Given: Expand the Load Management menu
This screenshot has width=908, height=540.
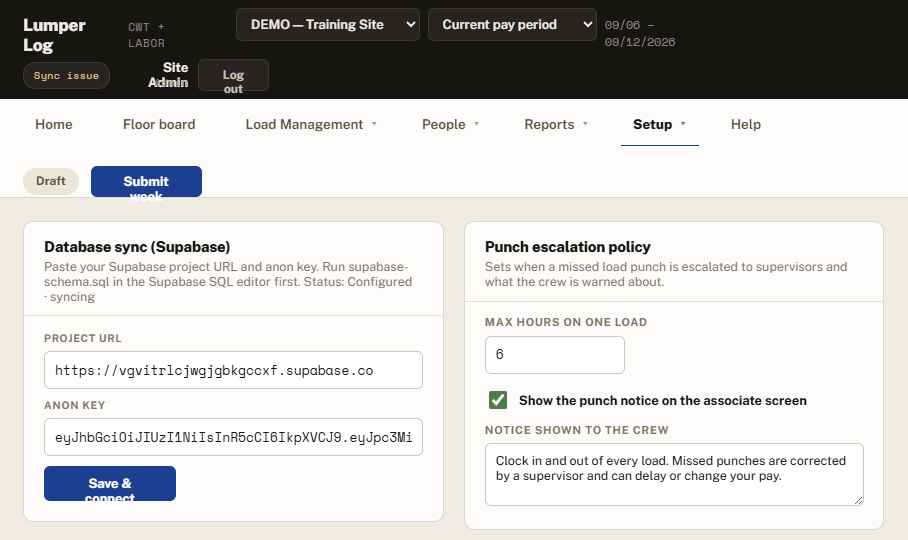Looking at the screenshot, I should [x=310, y=124].
